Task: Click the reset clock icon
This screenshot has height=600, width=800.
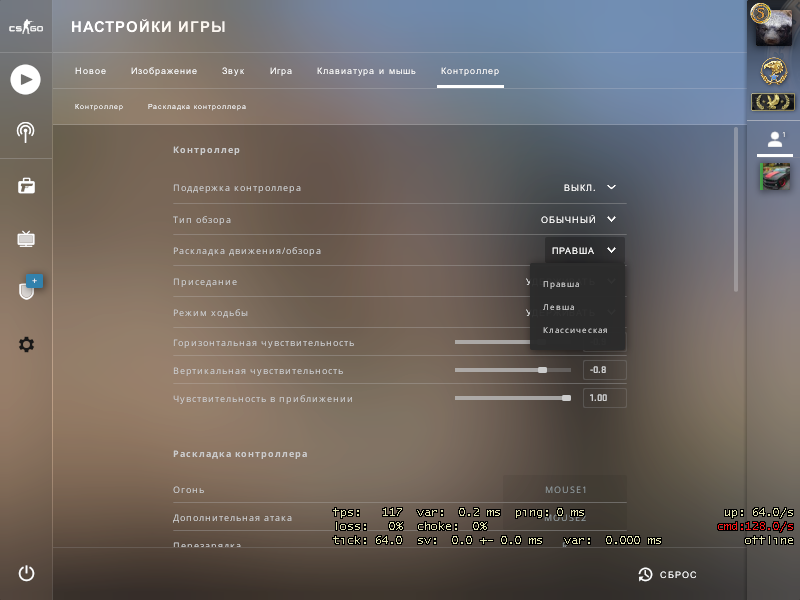Action: (x=645, y=574)
